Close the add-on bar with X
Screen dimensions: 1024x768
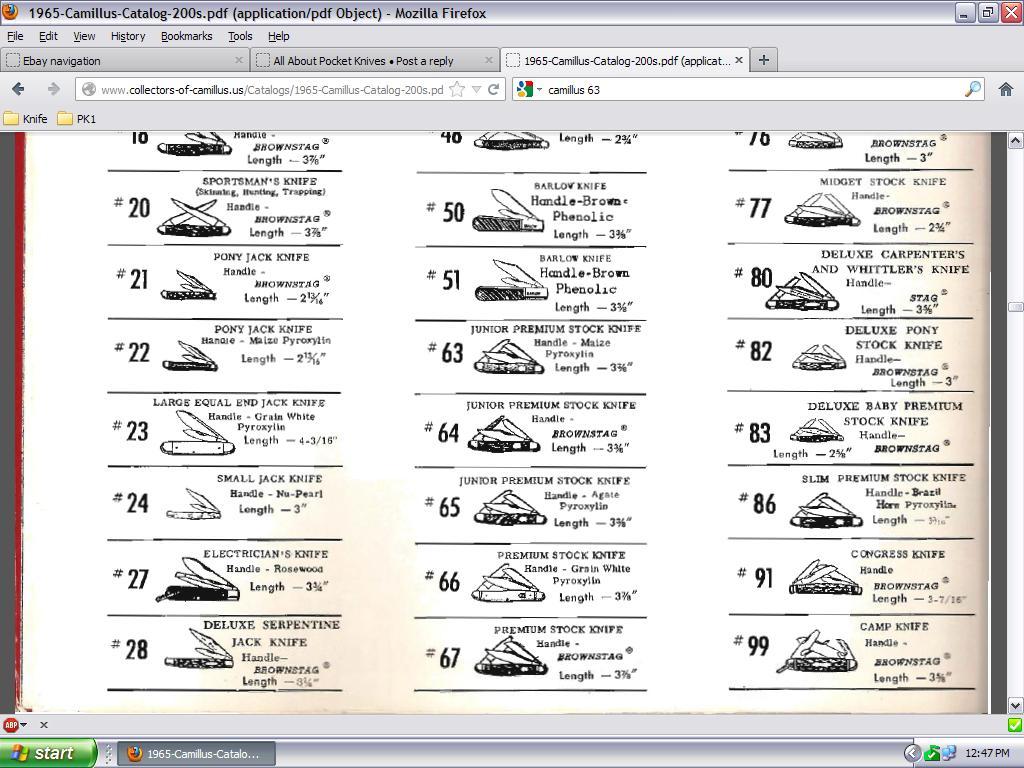44,724
